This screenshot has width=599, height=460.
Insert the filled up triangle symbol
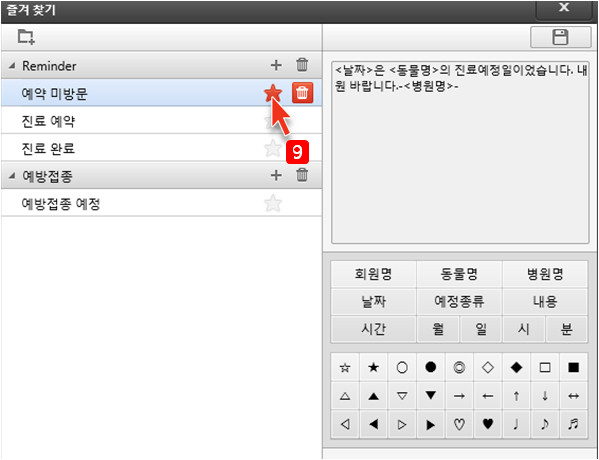point(374,396)
